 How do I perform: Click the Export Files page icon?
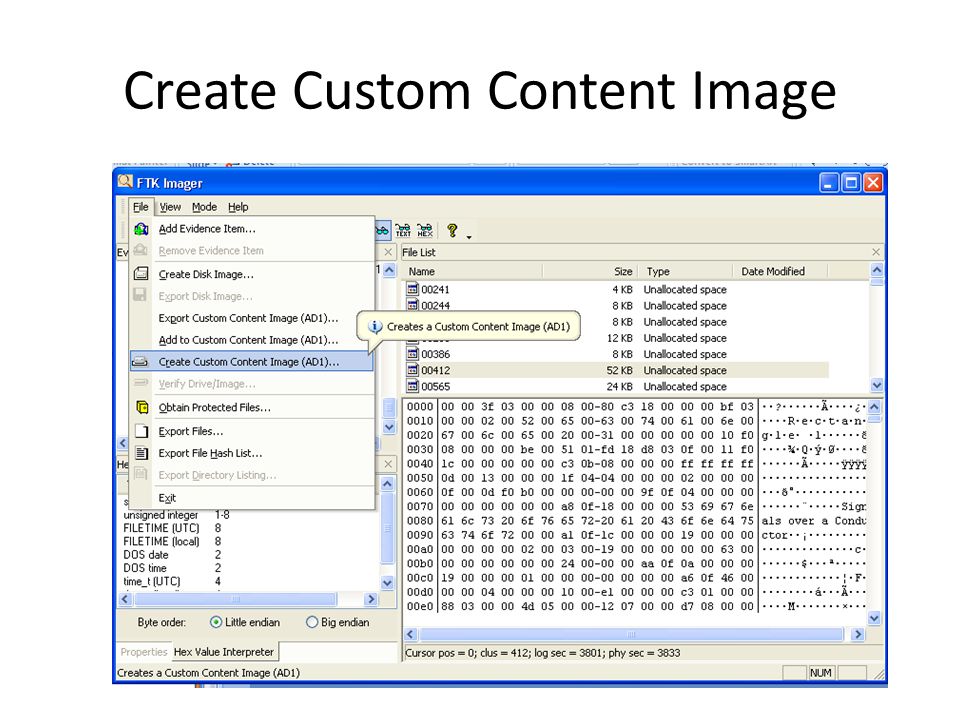pos(141,431)
